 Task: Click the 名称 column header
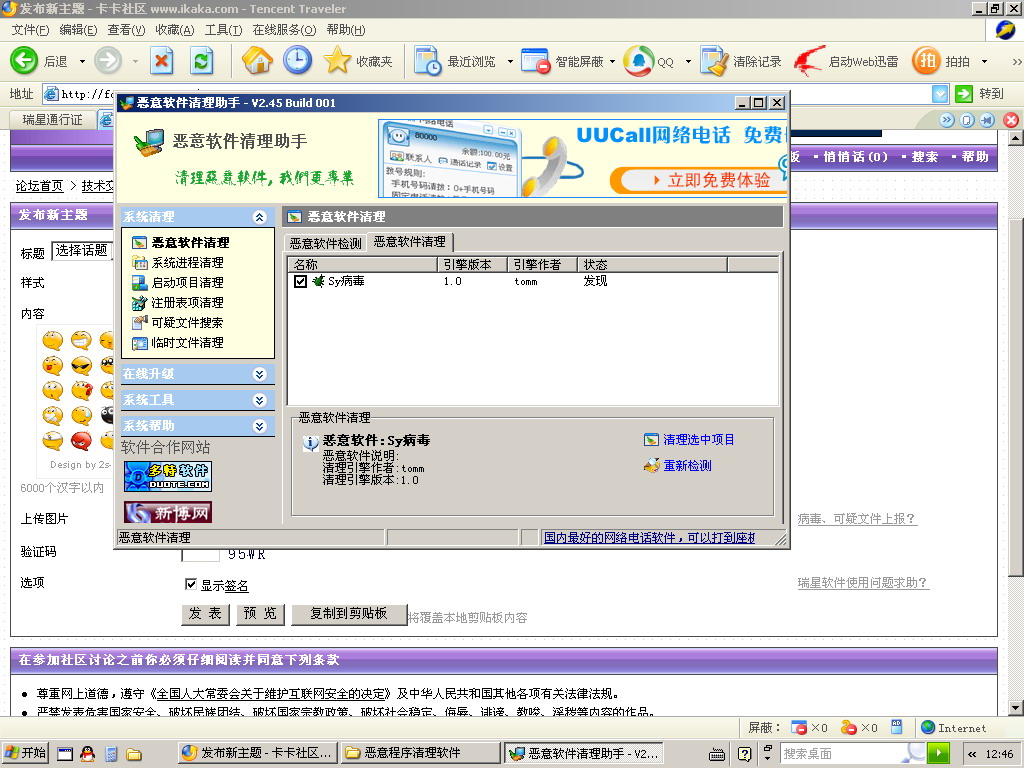pyautogui.click(x=362, y=264)
